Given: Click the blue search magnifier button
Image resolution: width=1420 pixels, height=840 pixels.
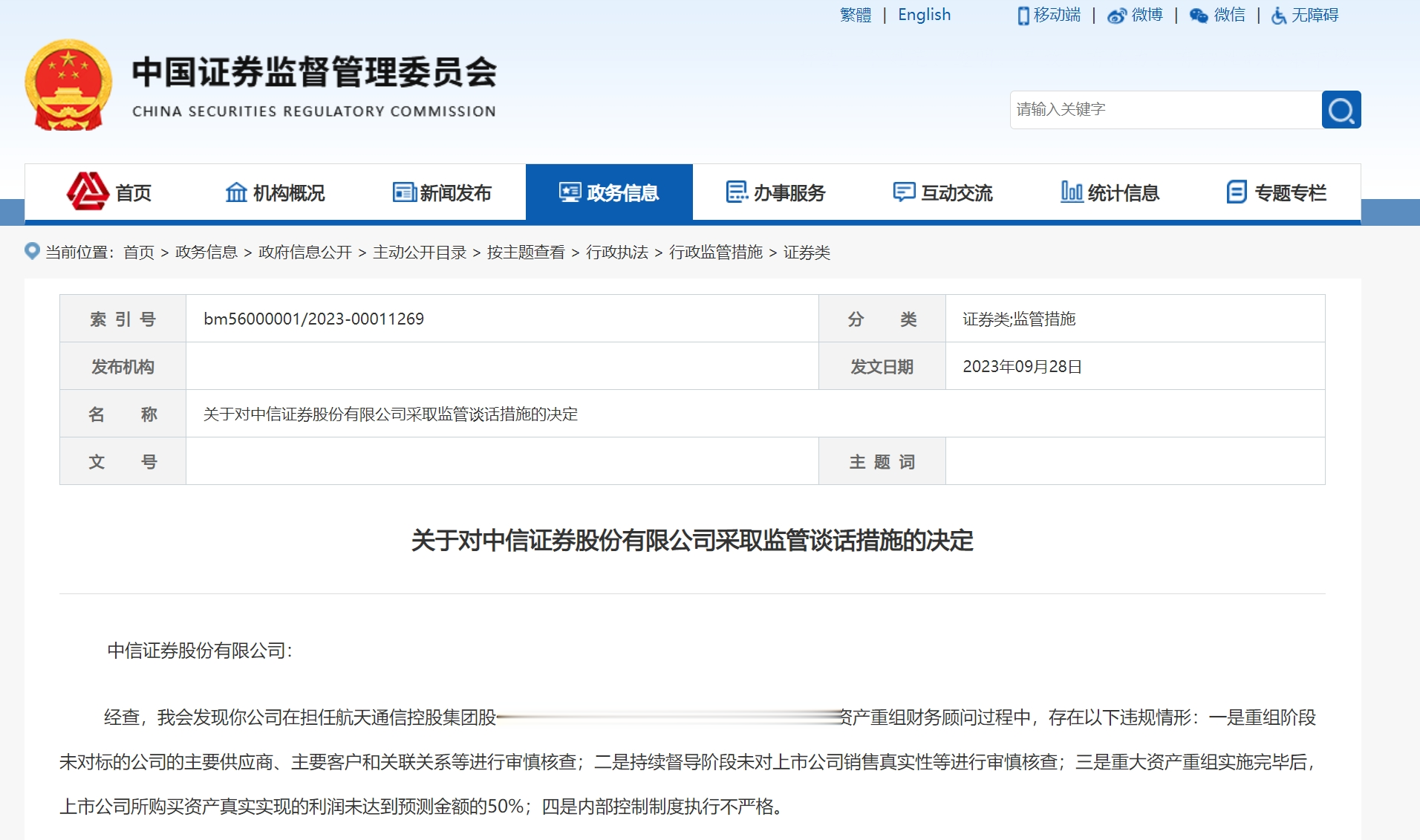Looking at the screenshot, I should coord(1341,110).
